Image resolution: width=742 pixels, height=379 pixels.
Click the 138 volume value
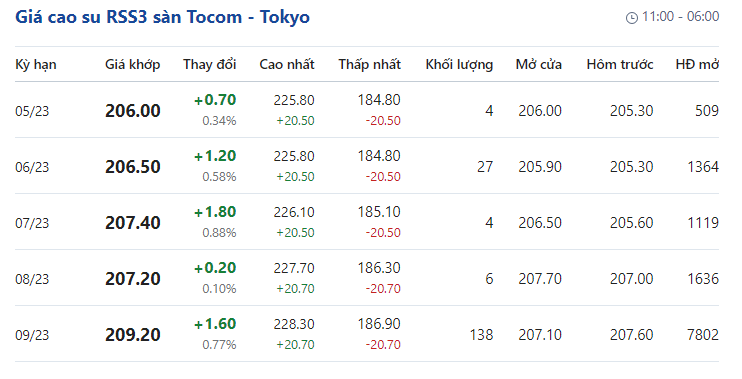[x=481, y=335]
